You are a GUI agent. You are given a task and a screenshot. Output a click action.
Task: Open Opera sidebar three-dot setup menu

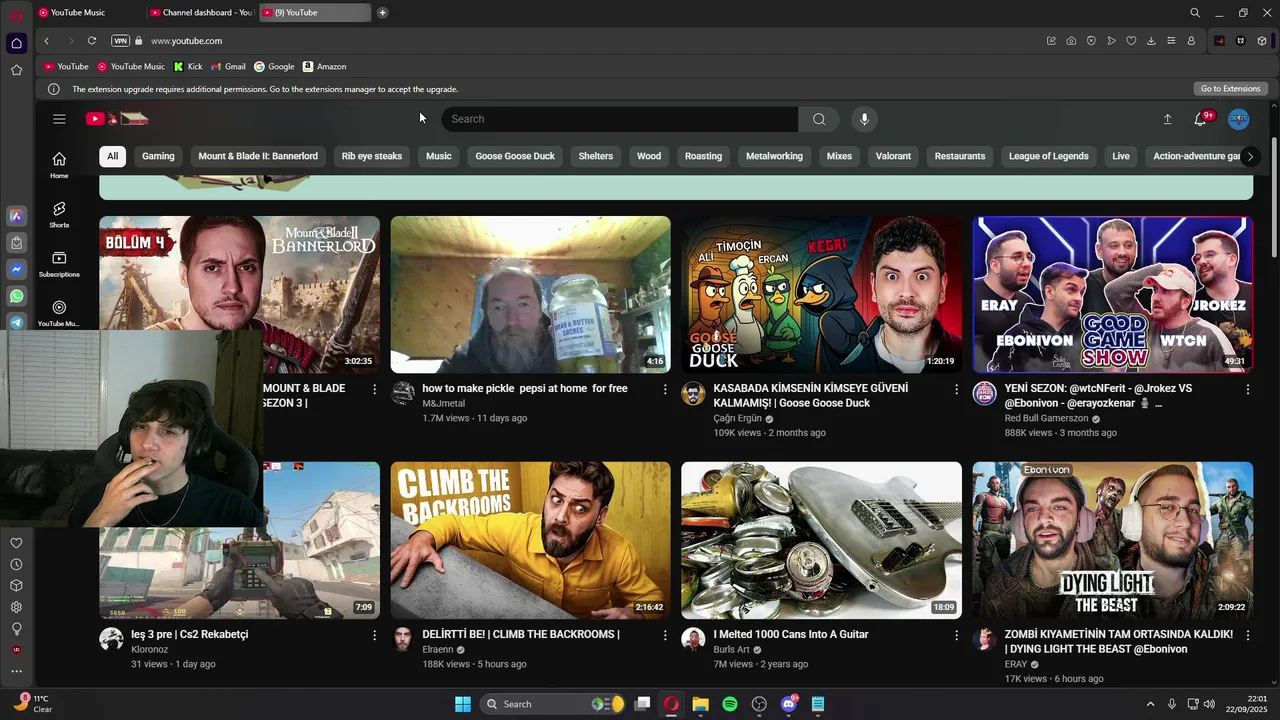click(x=16, y=671)
